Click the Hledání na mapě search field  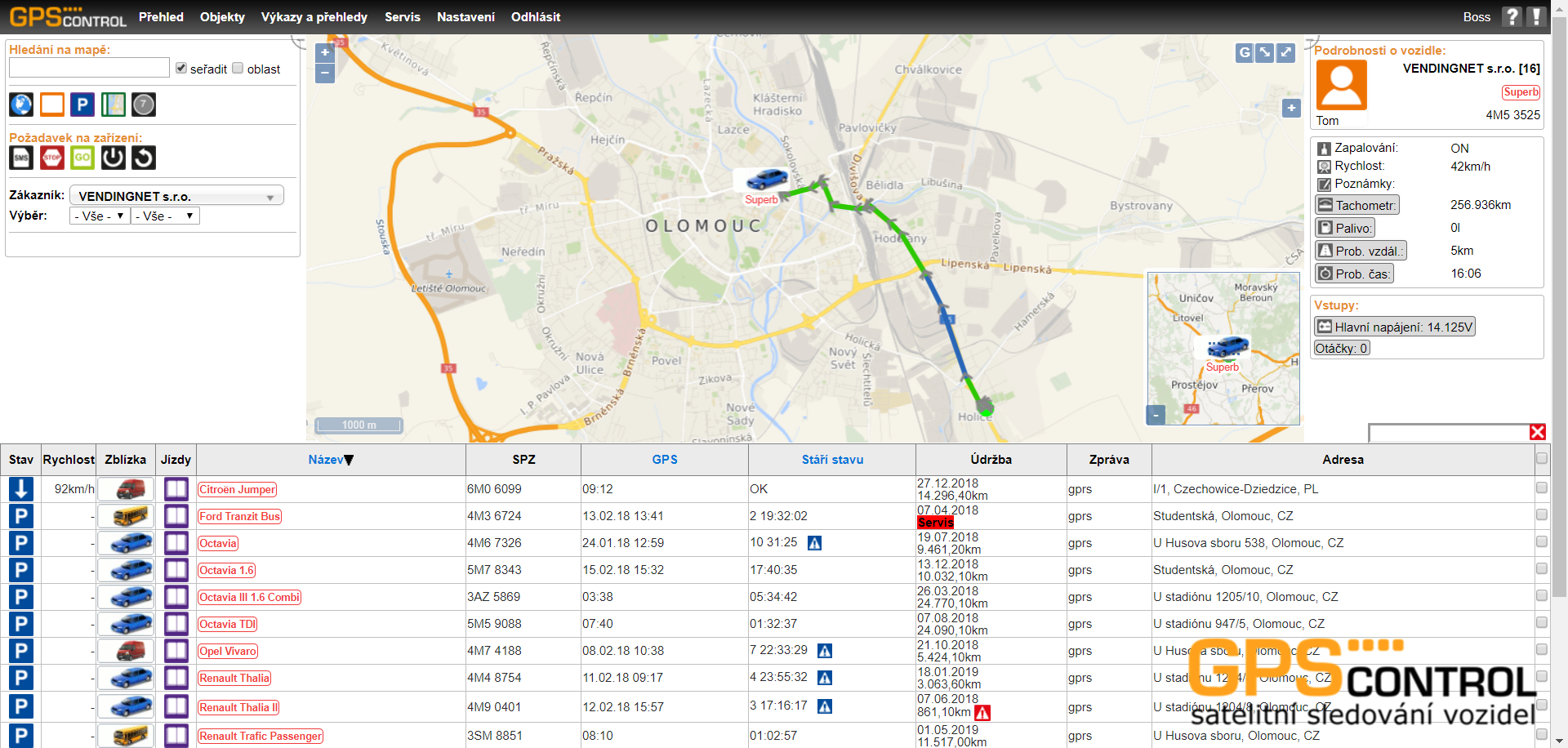(89, 68)
